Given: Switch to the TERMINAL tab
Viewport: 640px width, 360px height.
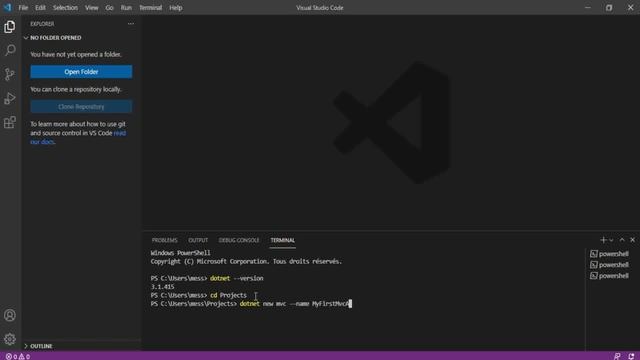Looking at the screenshot, I should click(282, 240).
